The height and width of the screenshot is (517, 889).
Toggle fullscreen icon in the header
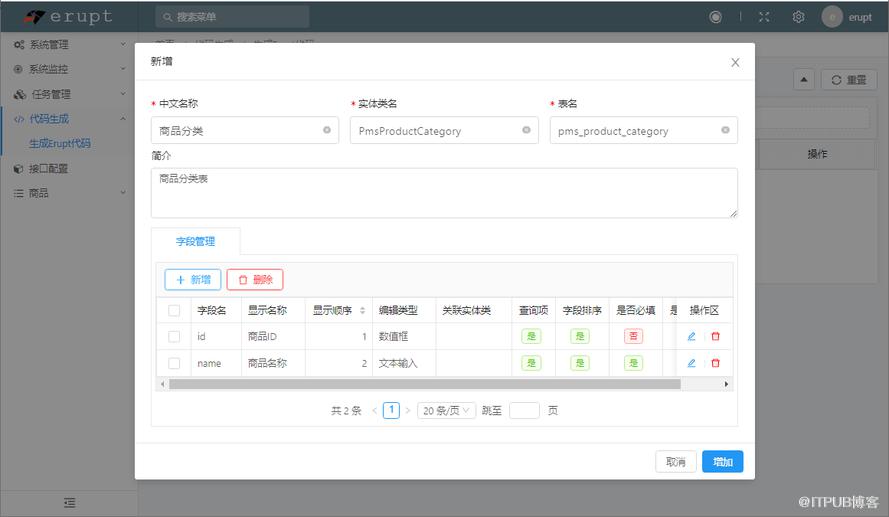pyautogui.click(x=764, y=17)
